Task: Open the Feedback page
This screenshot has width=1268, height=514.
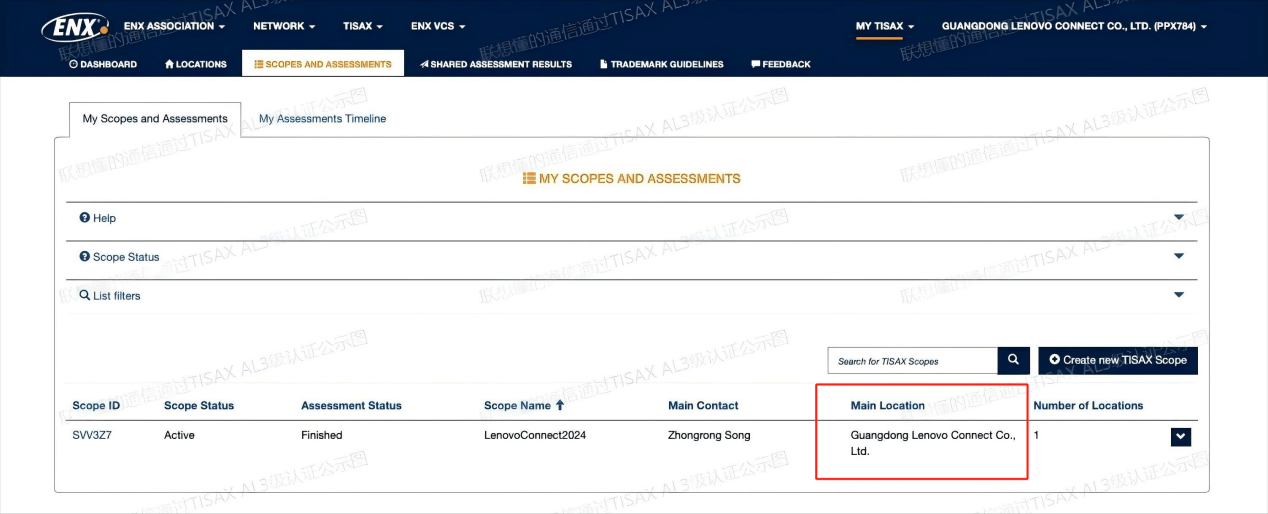Action: coord(780,64)
